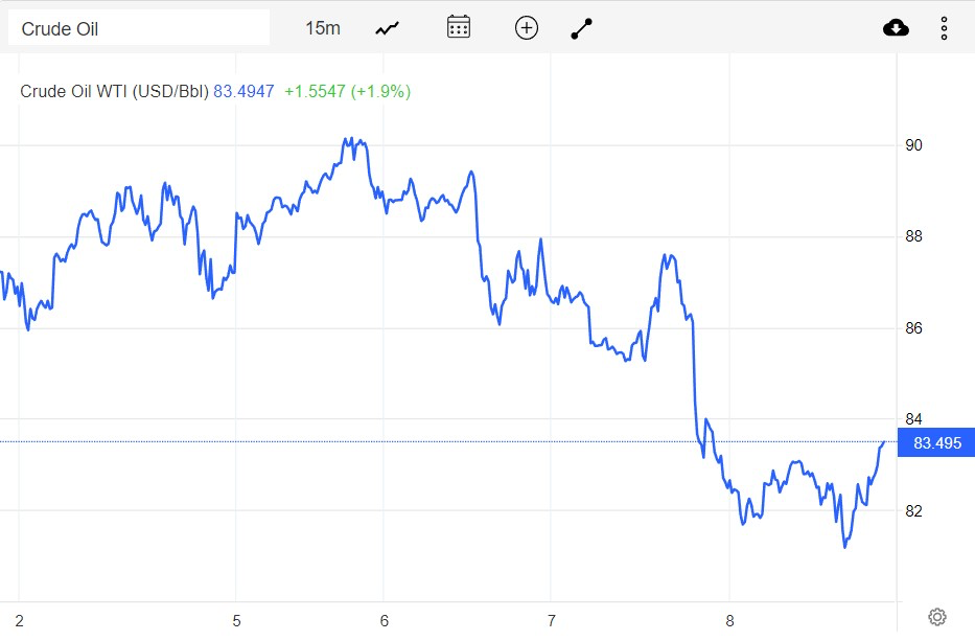Open the chart type line icon

[x=387, y=28]
